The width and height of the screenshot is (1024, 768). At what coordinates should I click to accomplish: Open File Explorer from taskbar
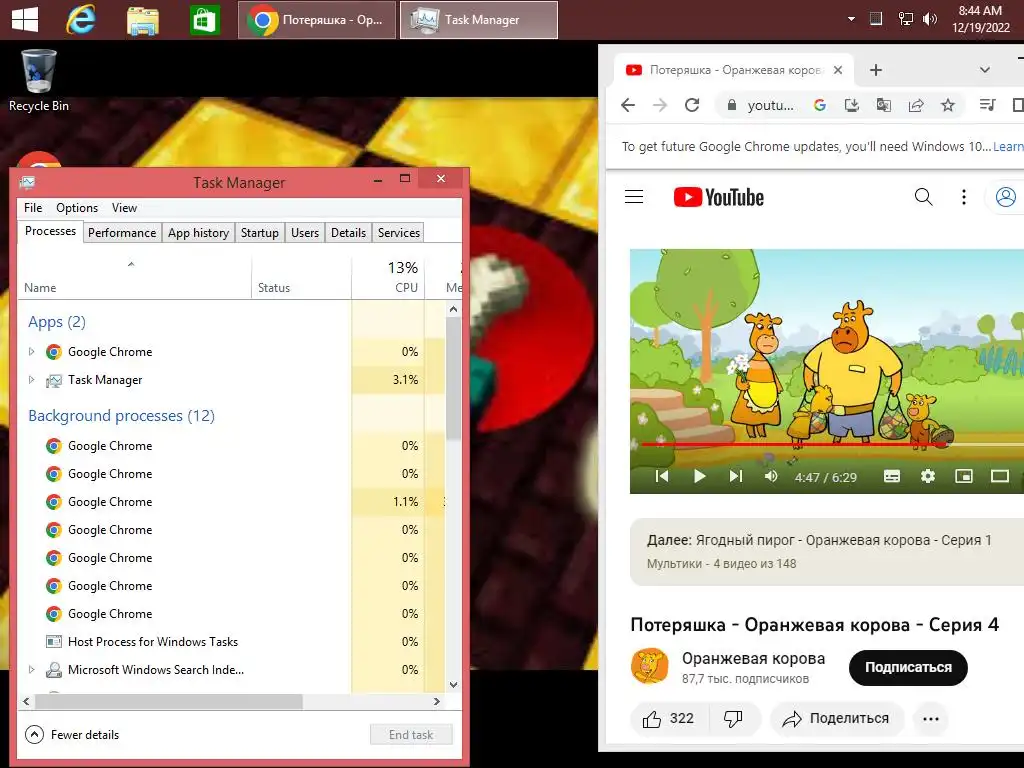click(x=142, y=20)
